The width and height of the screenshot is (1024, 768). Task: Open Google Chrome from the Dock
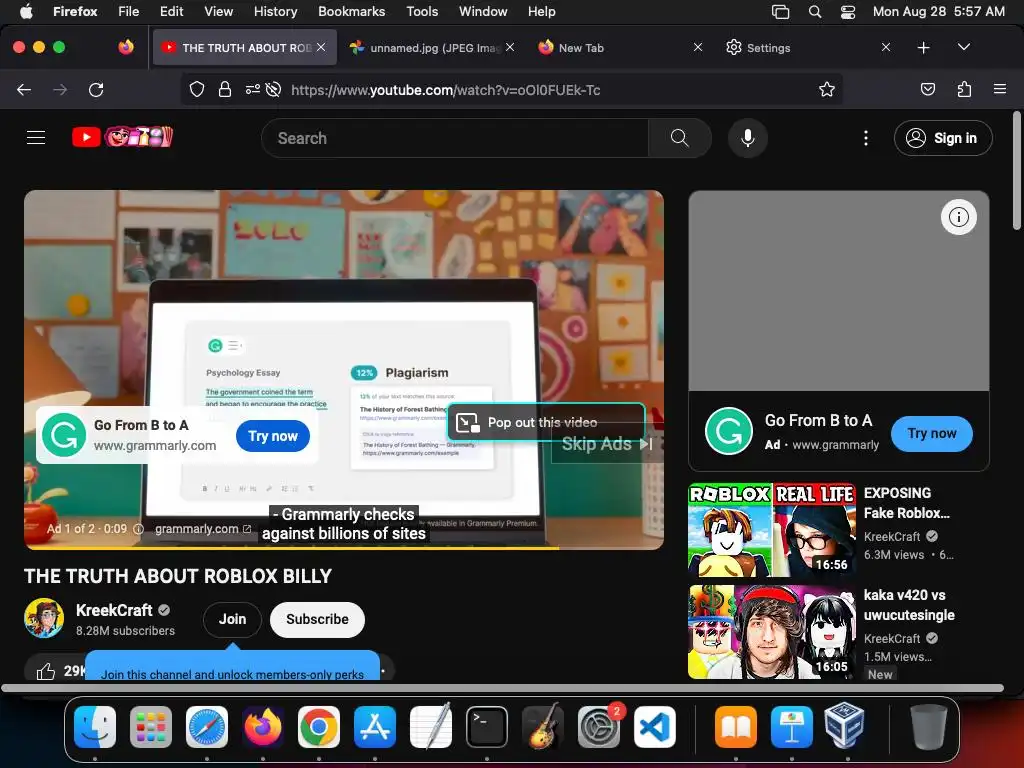(319, 727)
